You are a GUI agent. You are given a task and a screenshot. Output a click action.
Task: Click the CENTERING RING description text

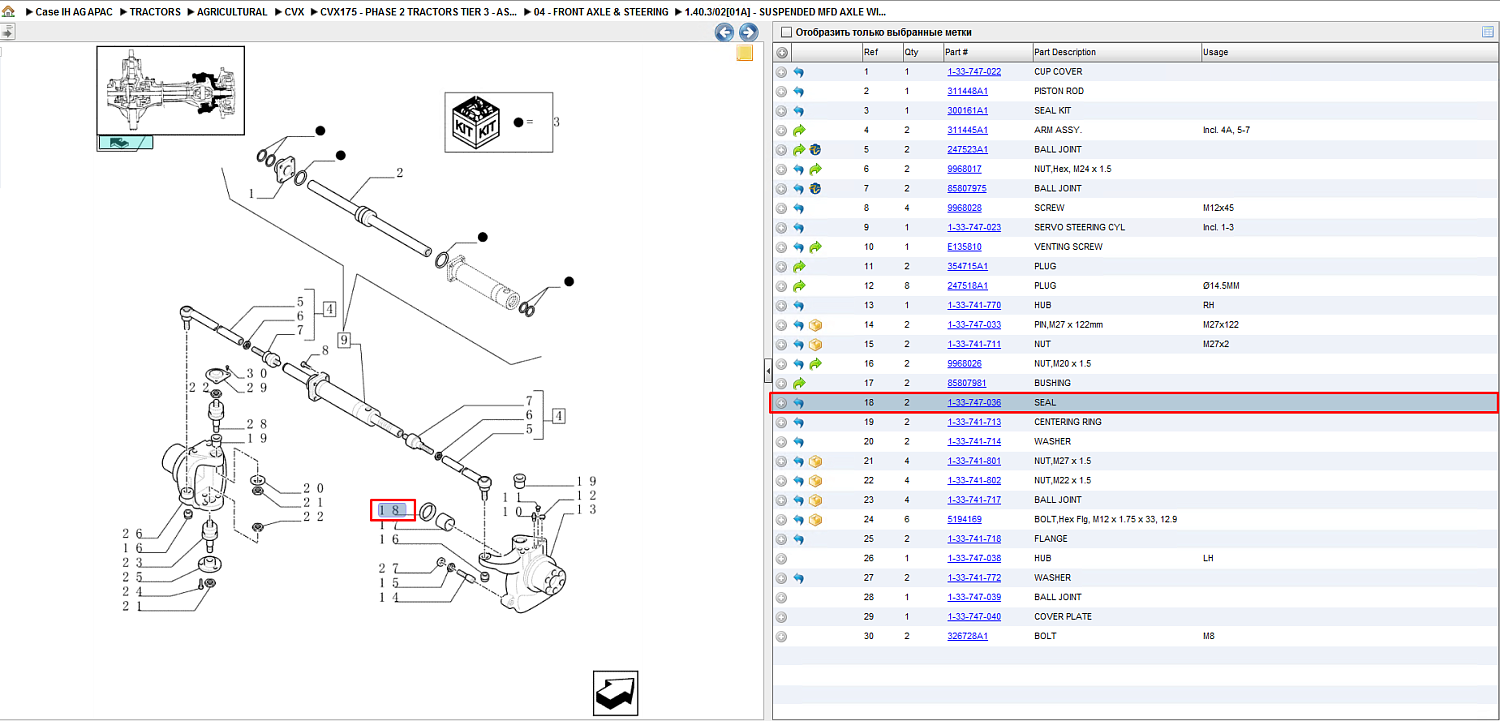[x=1068, y=422]
